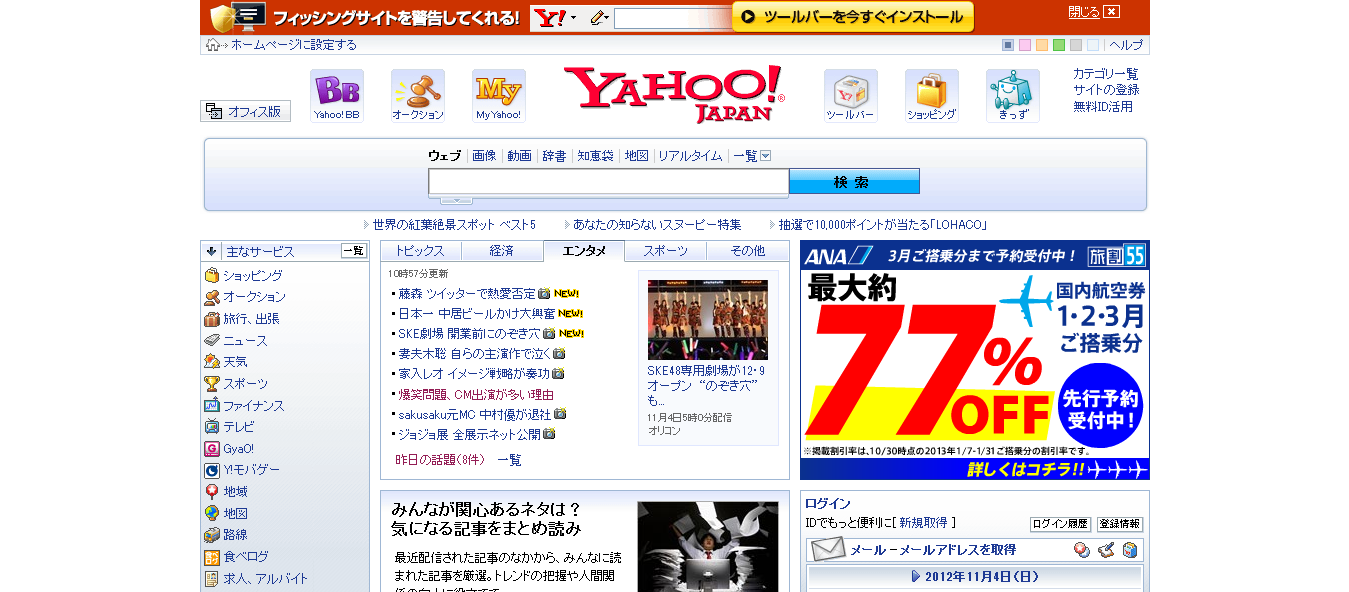Open the オークション gavel icon
Image resolution: width=1349 pixels, height=592 pixels.
pyautogui.click(x=418, y=95)
